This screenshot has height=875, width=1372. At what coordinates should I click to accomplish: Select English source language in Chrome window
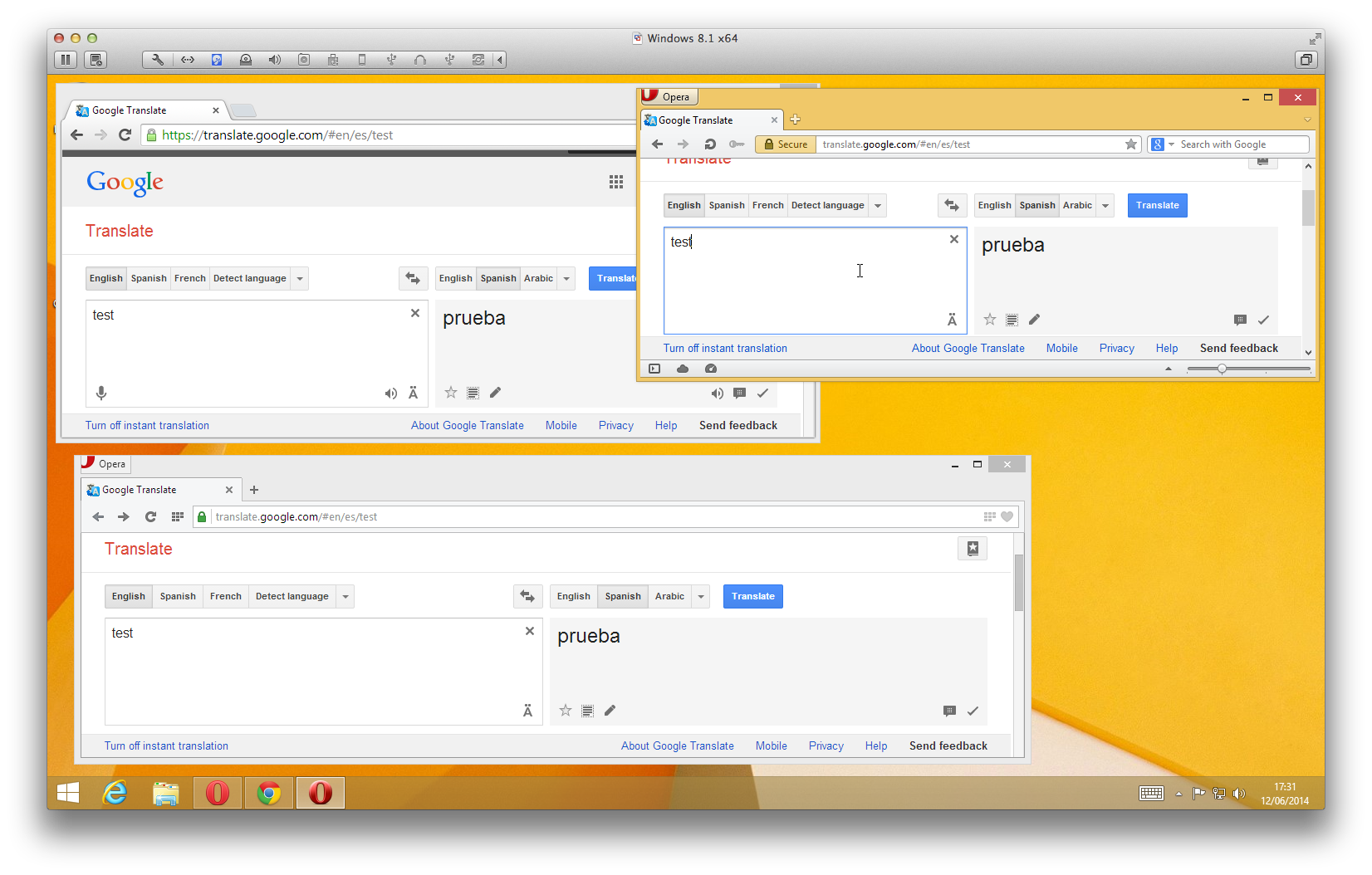tap(106, 278)
